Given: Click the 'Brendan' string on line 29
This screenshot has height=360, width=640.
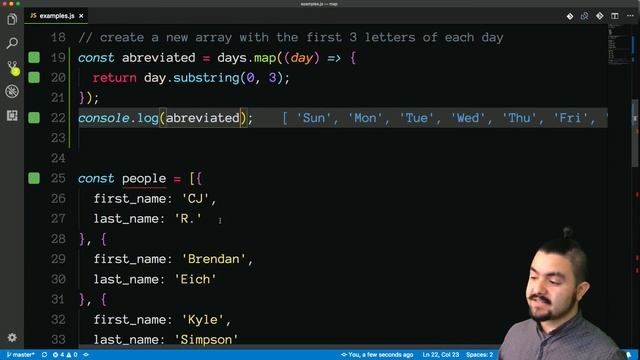Looking at the screenshot, I should point(213,259).
